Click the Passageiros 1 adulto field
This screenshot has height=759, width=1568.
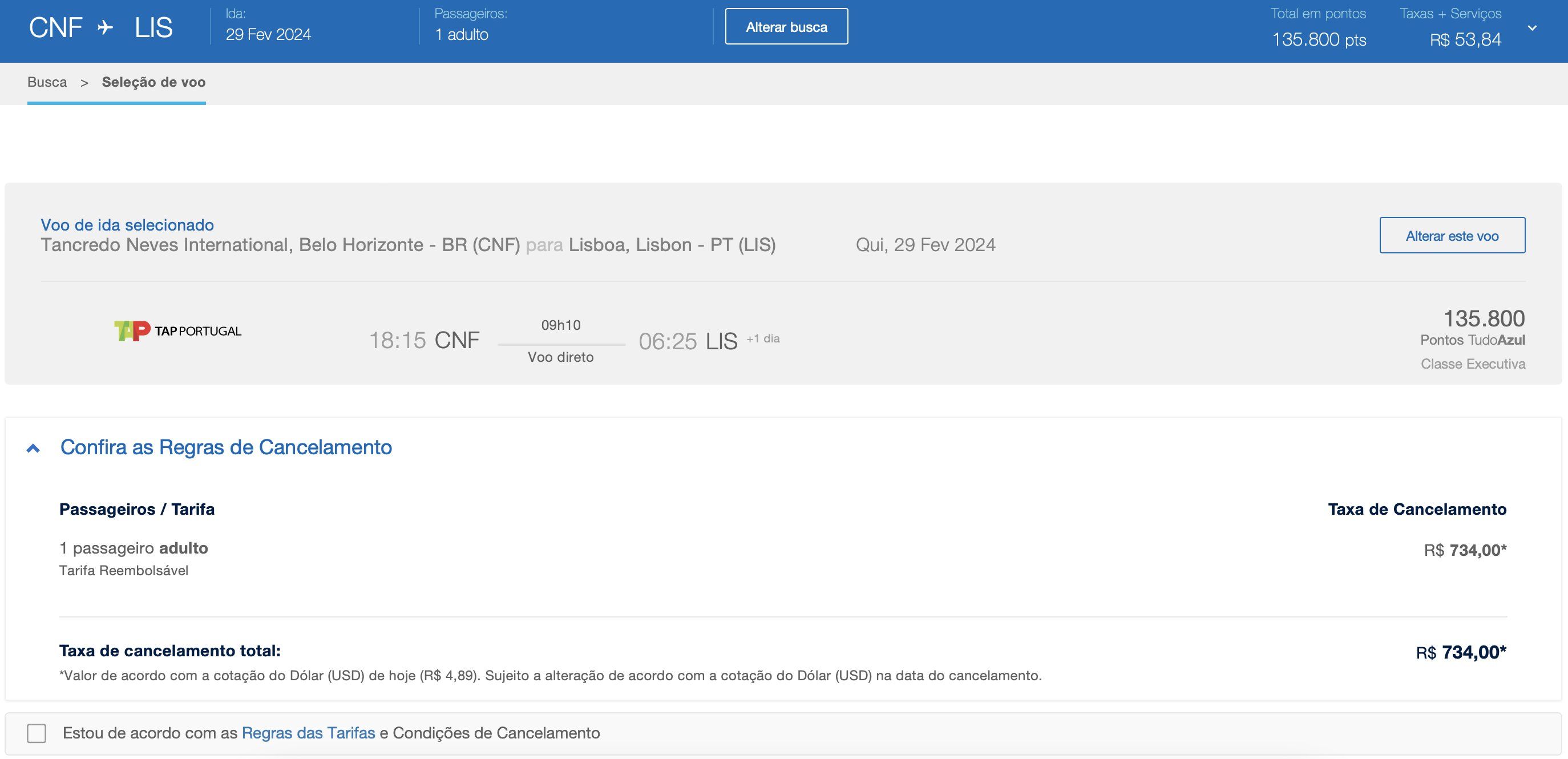[462, 35]
